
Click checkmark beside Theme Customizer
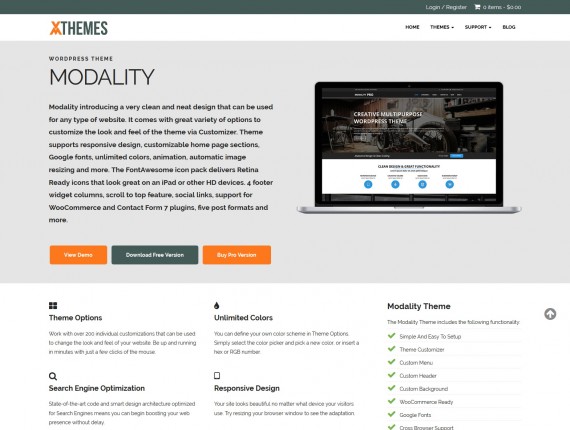click(x=392, y=349)
